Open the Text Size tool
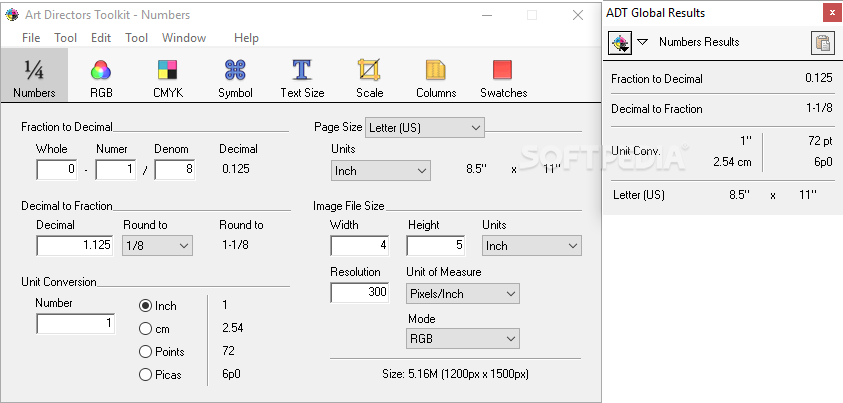This screenshot has width=843, height=403. coord(302,78)
